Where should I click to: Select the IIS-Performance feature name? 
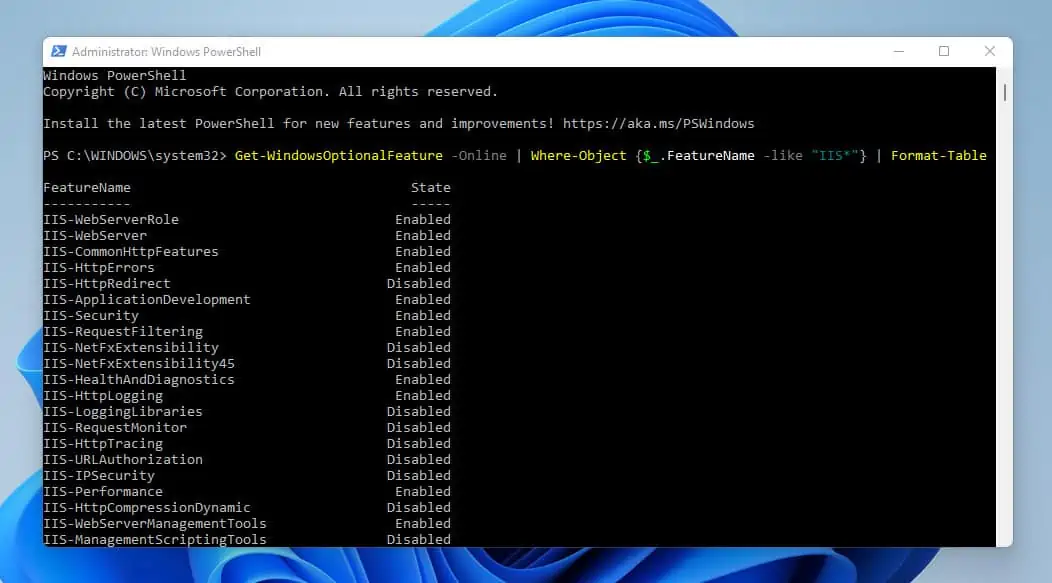pos(103,492)
